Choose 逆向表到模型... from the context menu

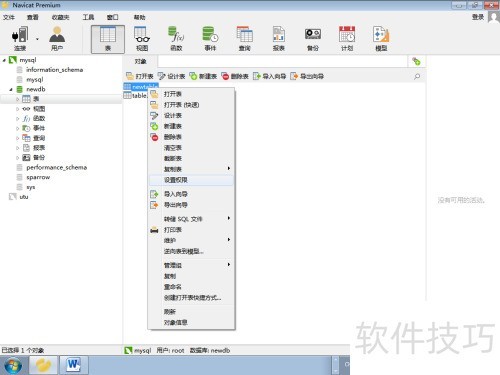(191, 251)
